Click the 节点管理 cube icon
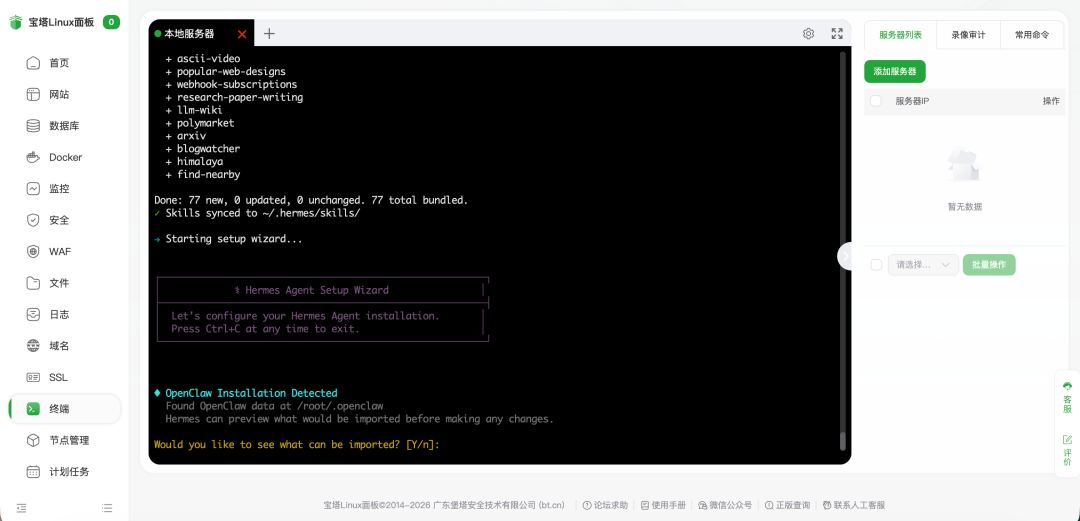 [x=33, y=440]
